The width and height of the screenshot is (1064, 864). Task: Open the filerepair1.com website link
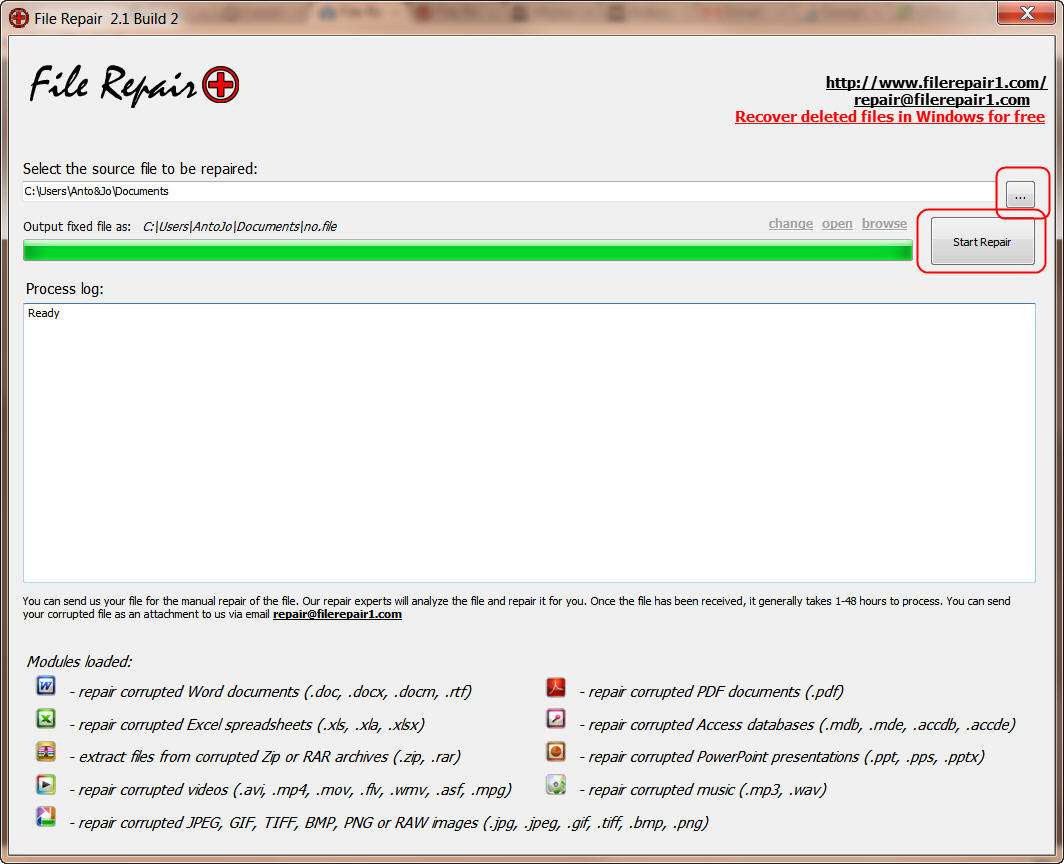pos(936,83)
